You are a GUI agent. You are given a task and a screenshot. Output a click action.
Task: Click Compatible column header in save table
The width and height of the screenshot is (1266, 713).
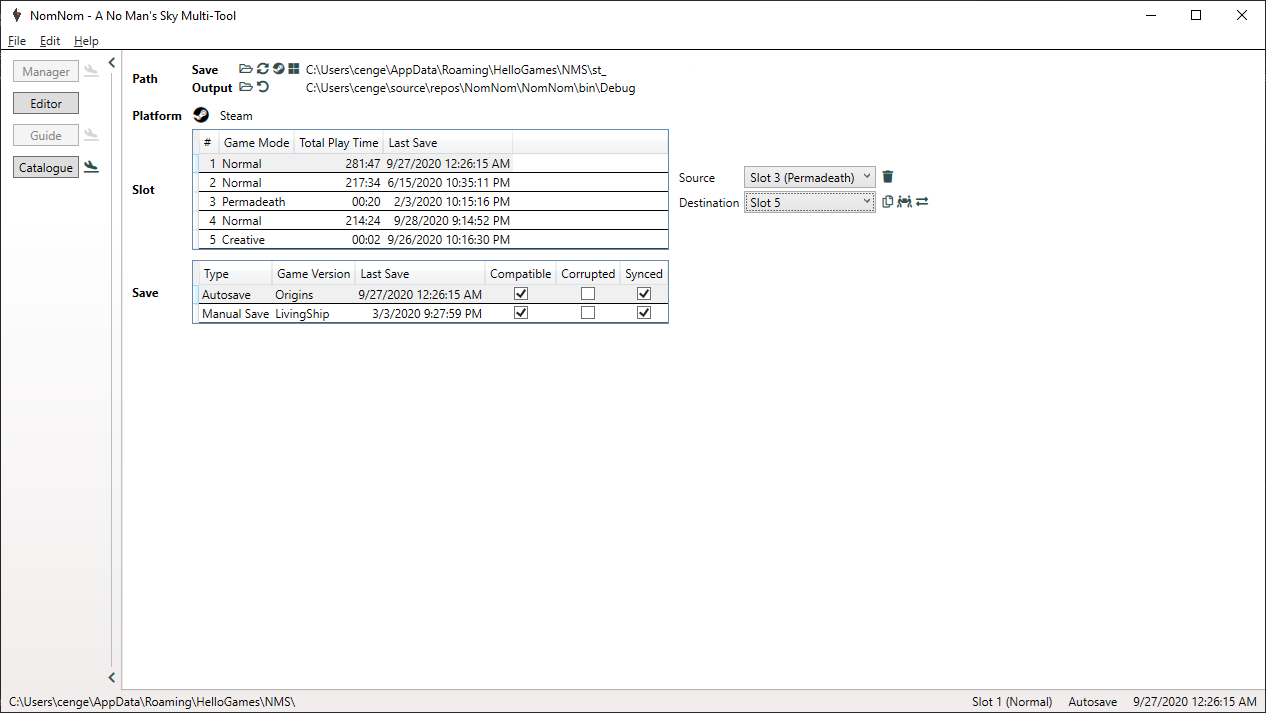(520, 273)
